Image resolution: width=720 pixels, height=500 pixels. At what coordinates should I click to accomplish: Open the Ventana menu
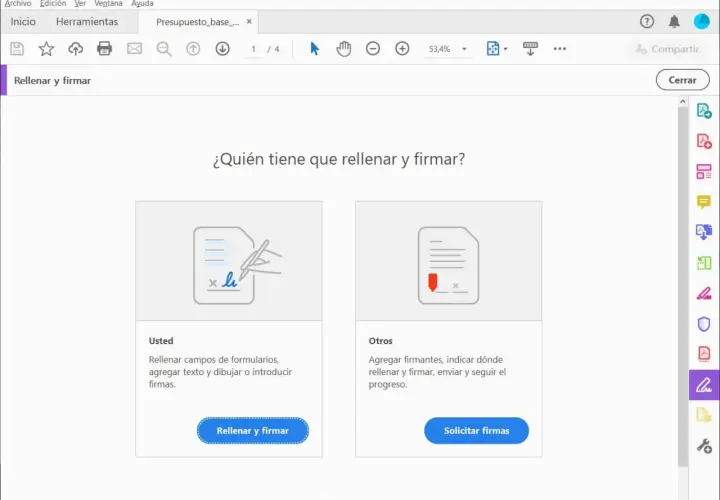click(108, 3)
